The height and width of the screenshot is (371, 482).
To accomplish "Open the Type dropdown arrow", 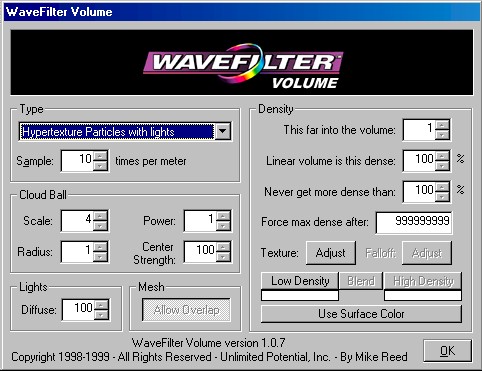I will pyautogui.click(x=223, y=131).
